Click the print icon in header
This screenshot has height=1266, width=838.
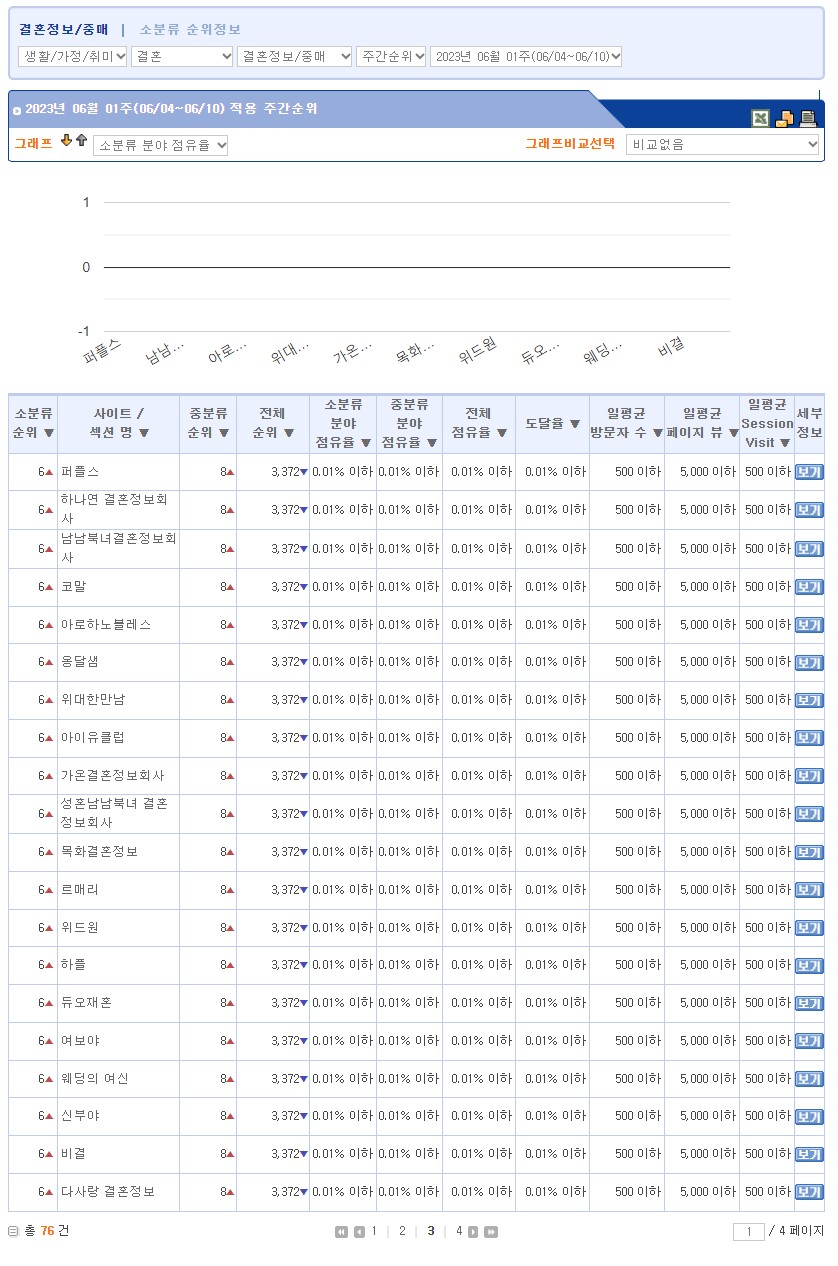808,119
